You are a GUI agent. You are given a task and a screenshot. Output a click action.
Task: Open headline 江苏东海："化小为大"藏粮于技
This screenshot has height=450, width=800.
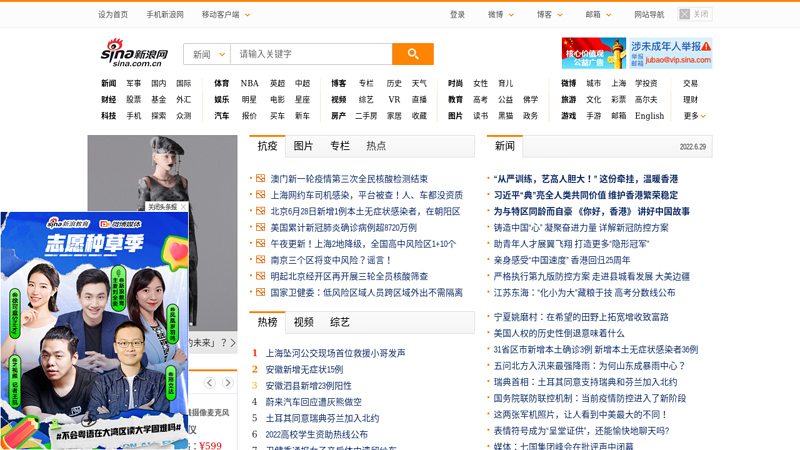point(584,293)
